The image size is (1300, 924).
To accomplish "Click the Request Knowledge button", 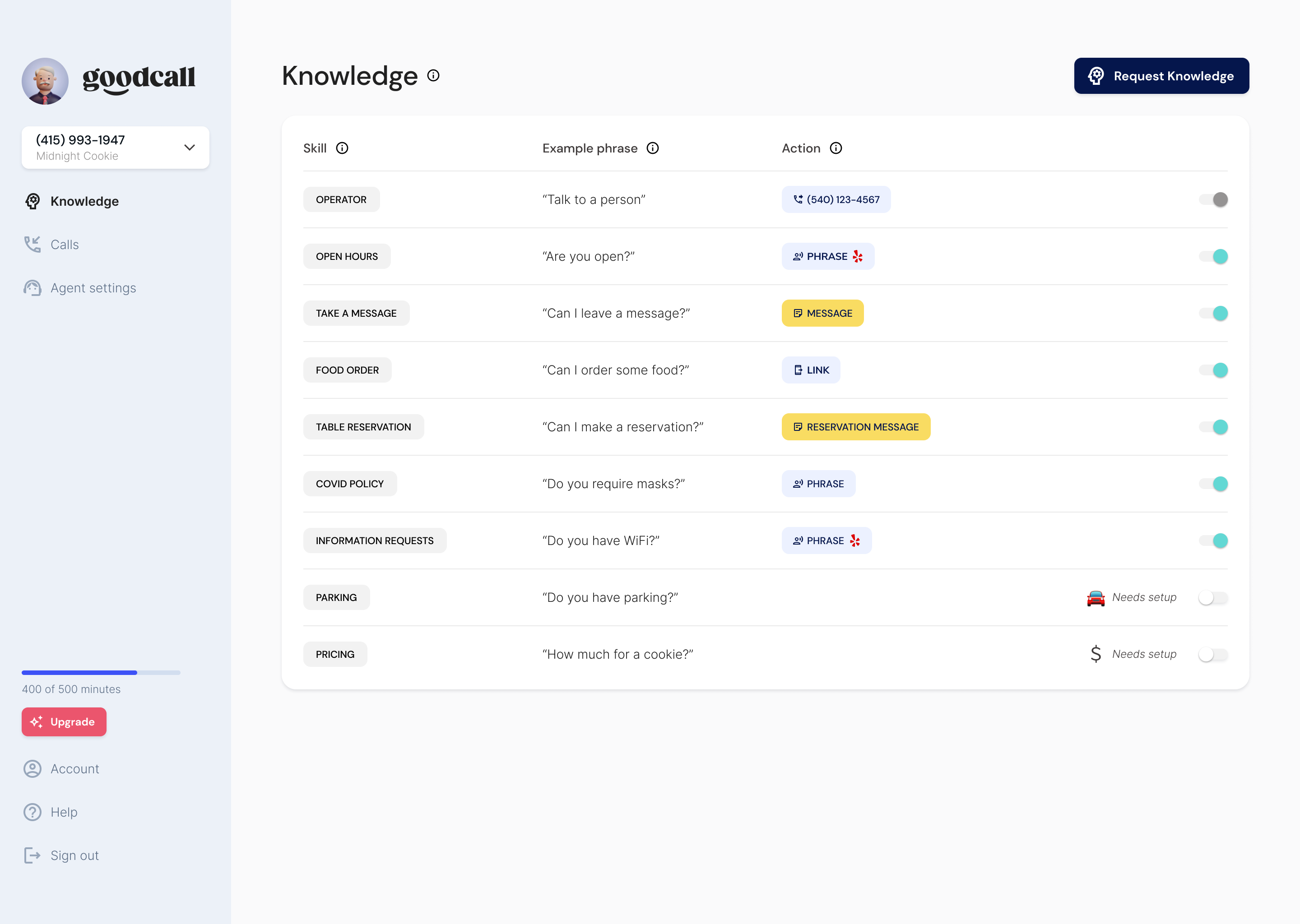I will pyautogui.click(x=1161, y=76).
